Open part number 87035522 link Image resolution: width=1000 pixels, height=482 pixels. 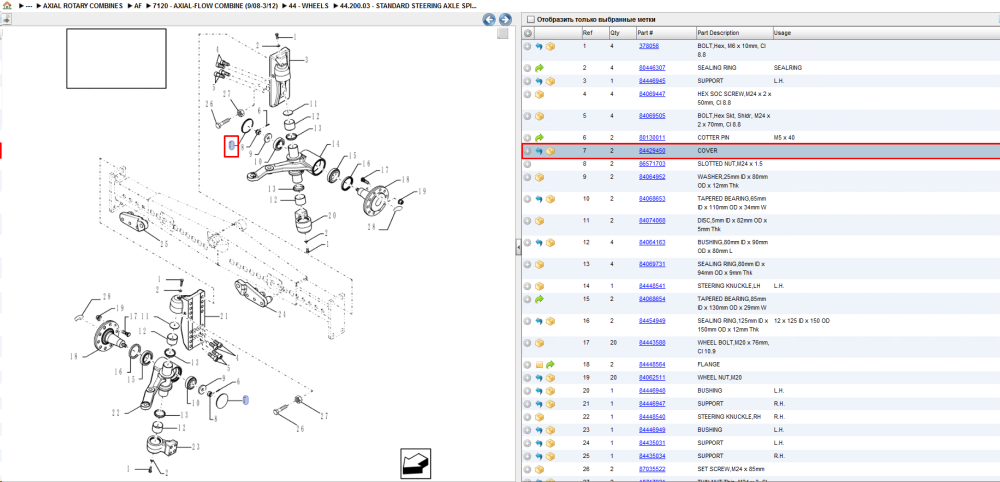[x=652, y=469]
